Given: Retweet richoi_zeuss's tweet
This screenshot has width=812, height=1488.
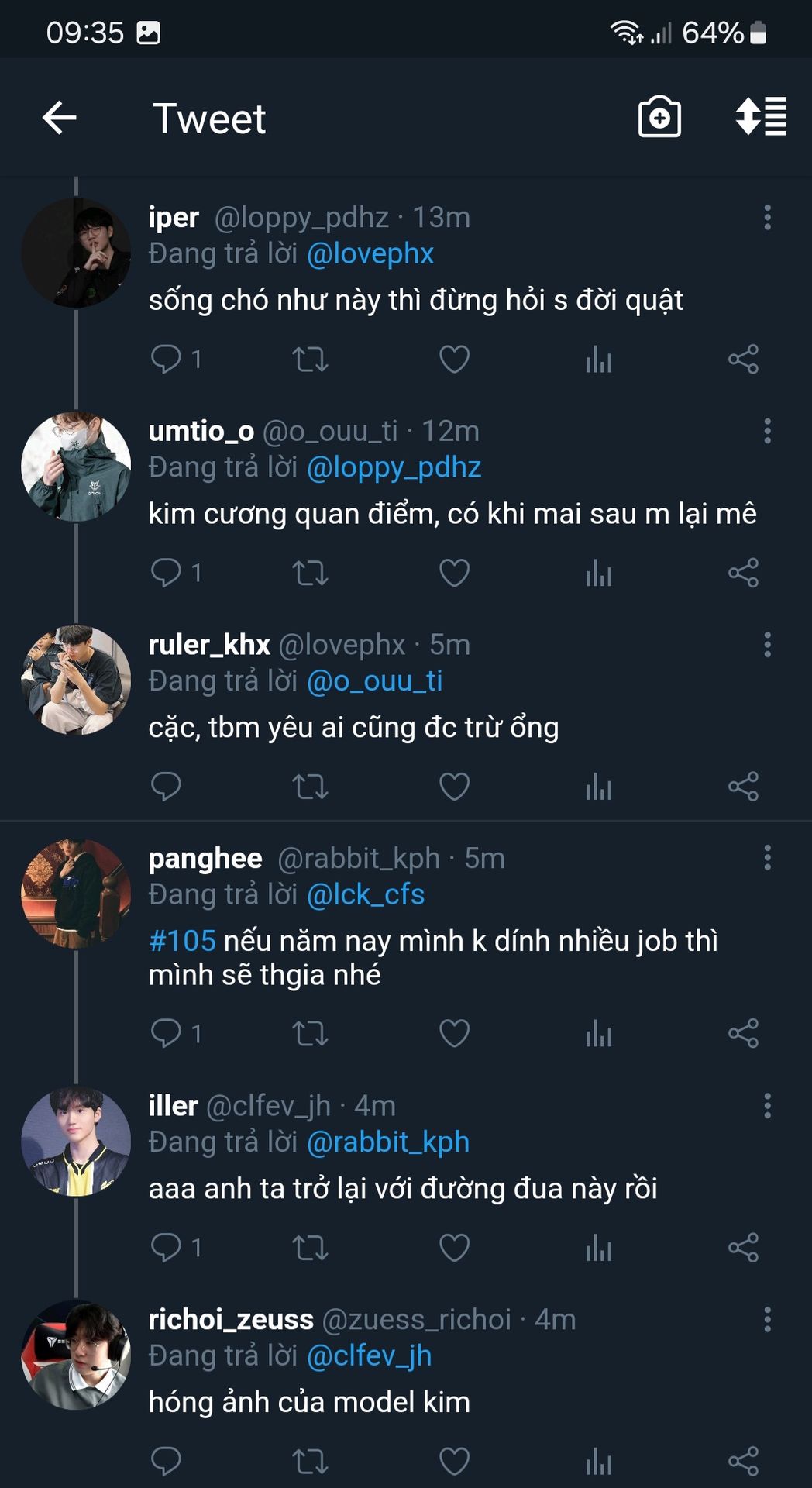Looking at the screenshot, I should click(310, 1462).
